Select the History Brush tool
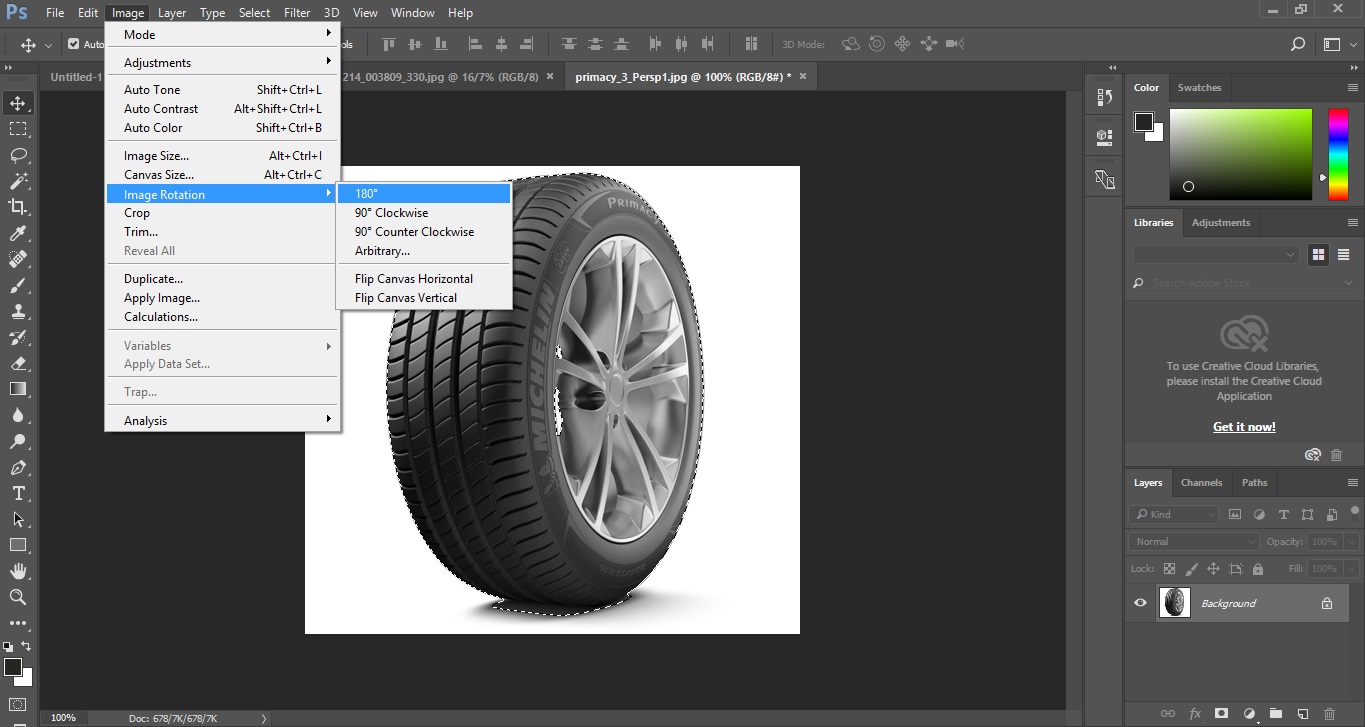 click(x=18, y=337)
